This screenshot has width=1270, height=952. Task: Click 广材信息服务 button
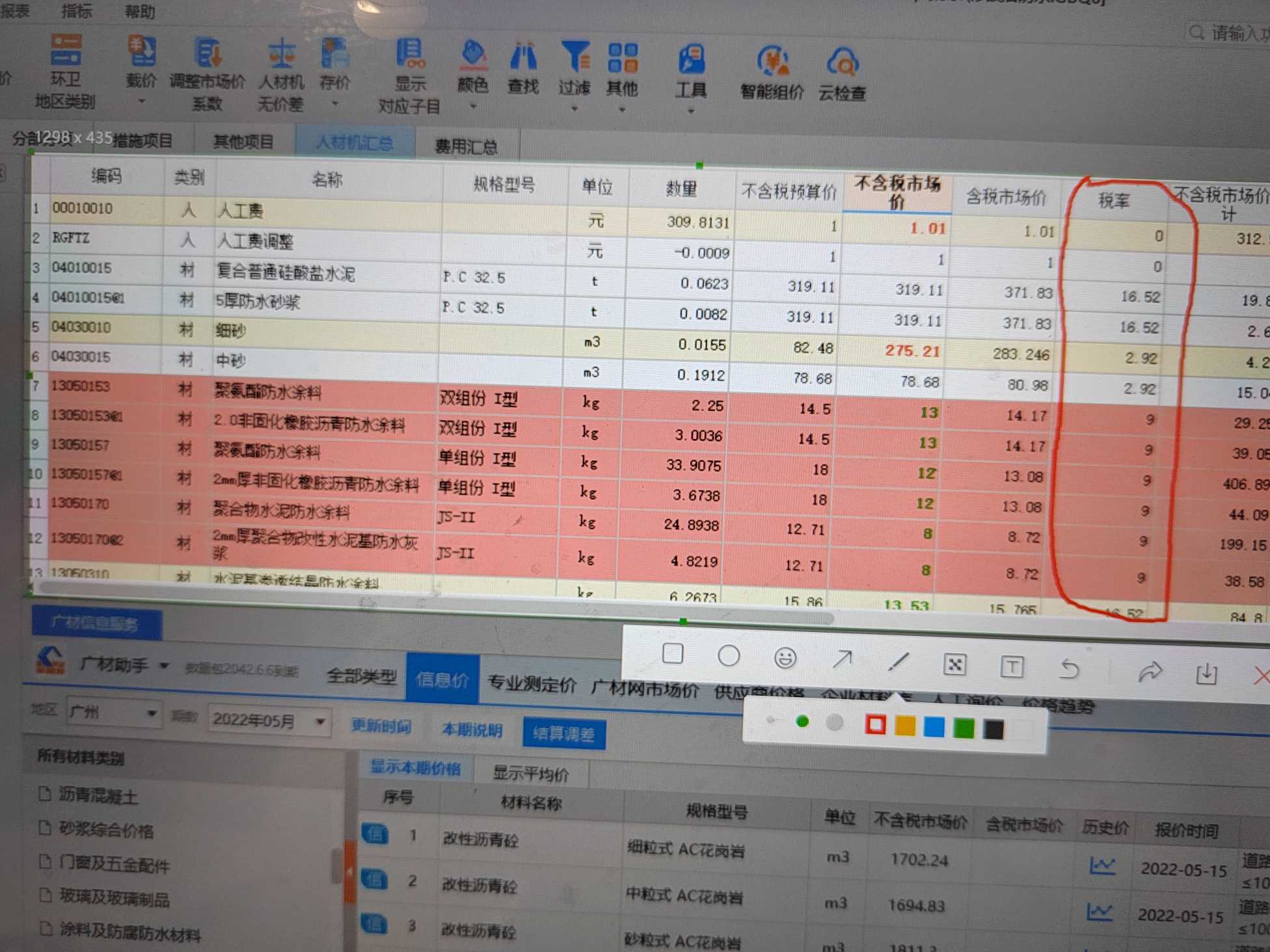tap(96, 624)
